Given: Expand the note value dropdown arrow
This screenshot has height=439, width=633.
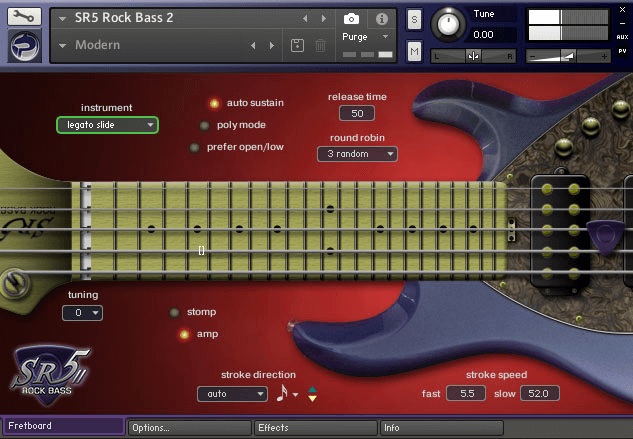Looking at the screenshot, I should tap(296, 395).
